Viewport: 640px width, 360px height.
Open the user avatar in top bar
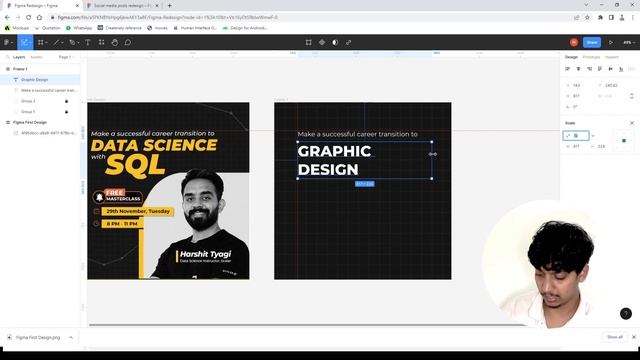click(x=574, y=42)
